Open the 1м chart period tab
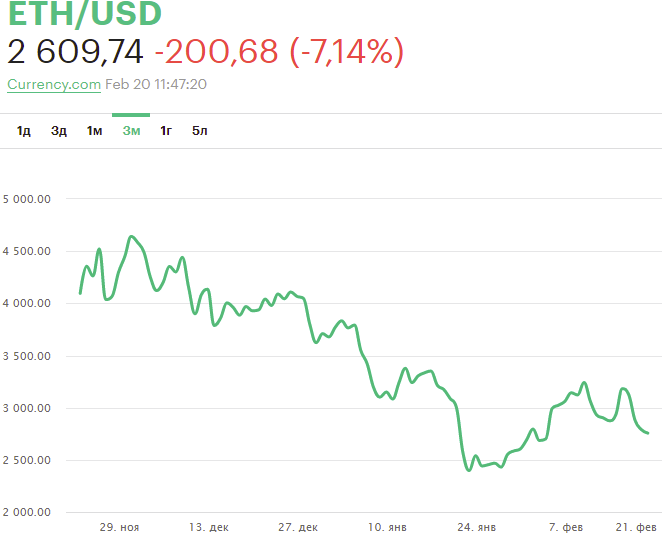667x544 pixels. (95, 131)
